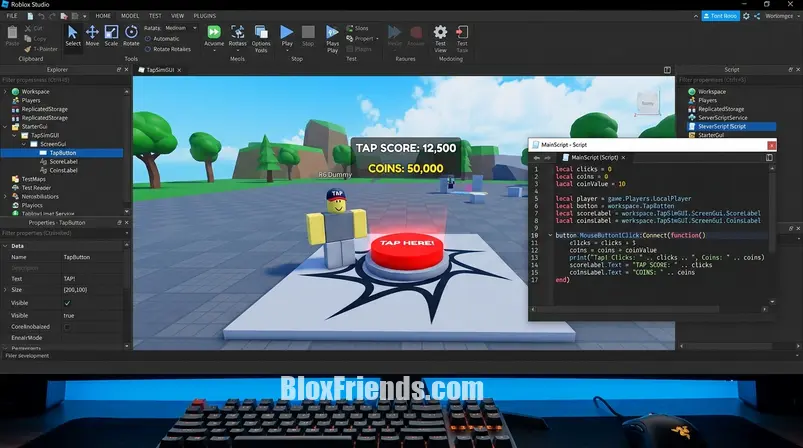This screenshot has width=803, height=448.
Task: Expand the Workspace node in Explorer
Action: (x=6, y=92)
